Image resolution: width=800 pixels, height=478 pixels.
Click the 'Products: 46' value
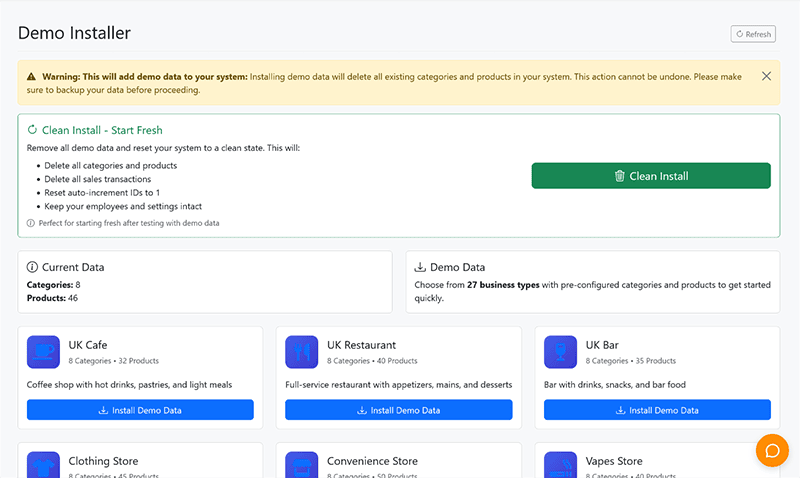[x=52, y=298]
